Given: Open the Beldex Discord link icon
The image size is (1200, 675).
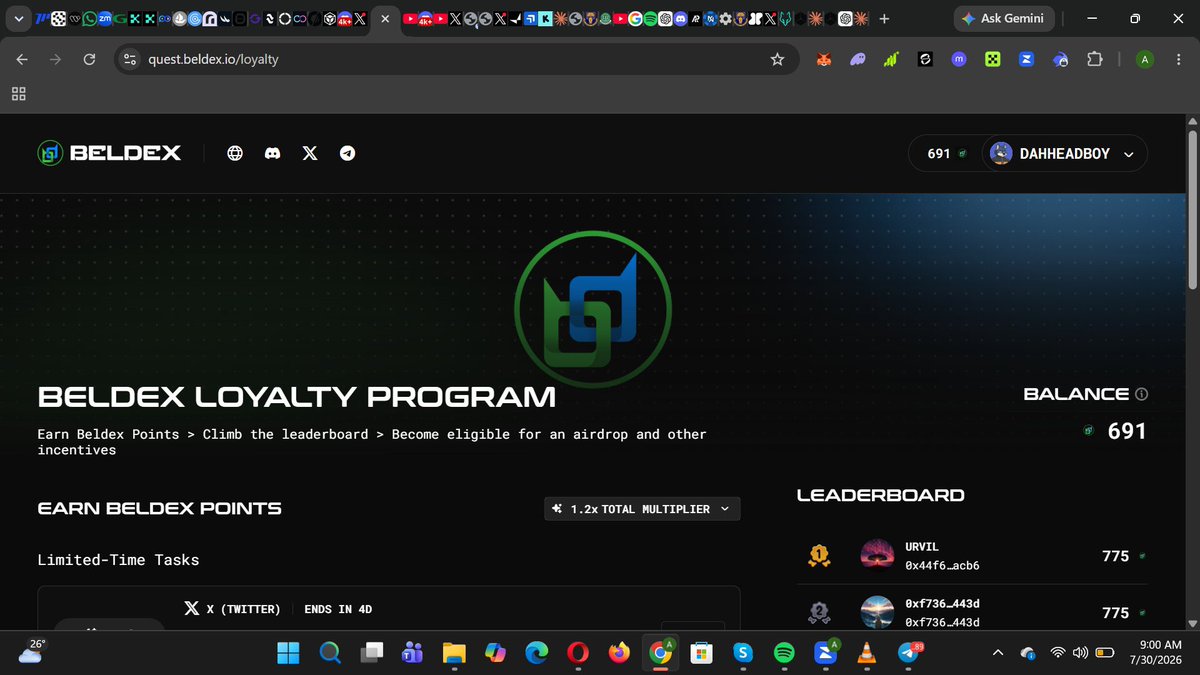Looking at the screenshot, I should coord(272,153).
